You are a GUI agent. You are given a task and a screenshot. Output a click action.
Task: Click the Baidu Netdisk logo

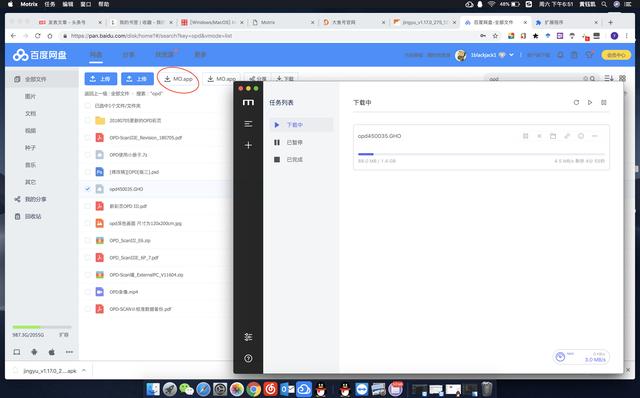pos(40,55)
